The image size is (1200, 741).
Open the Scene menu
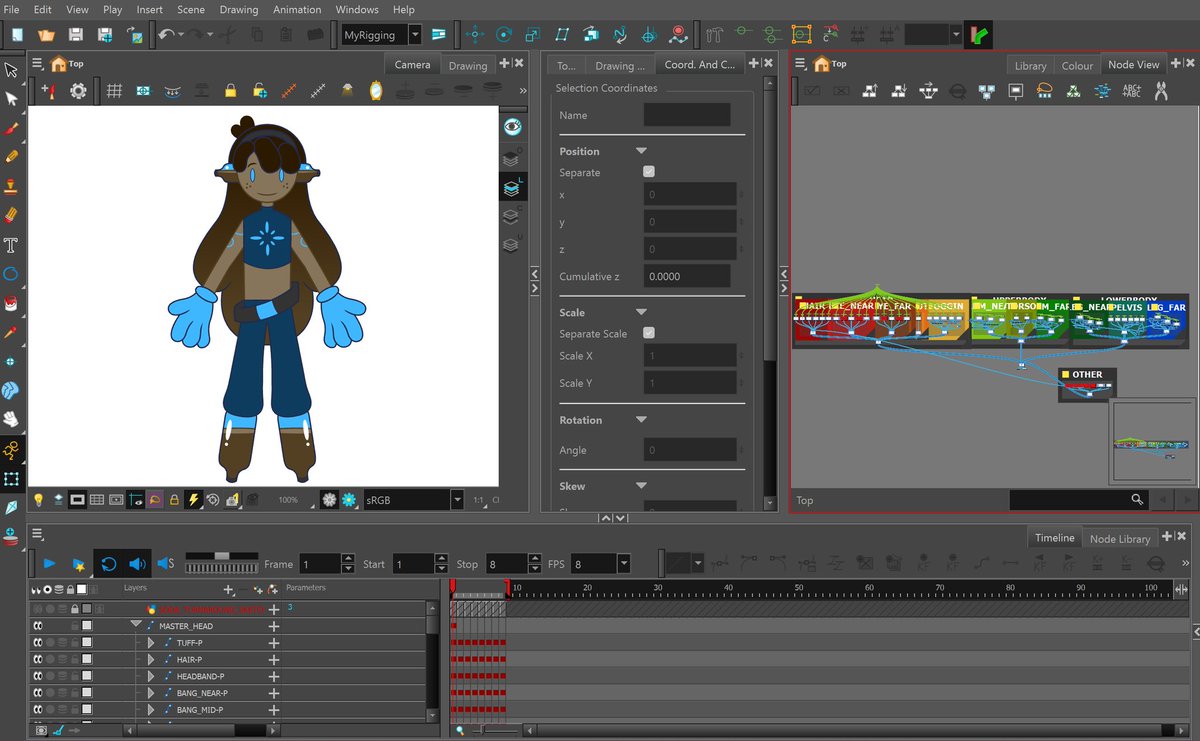tap(191, 9)
